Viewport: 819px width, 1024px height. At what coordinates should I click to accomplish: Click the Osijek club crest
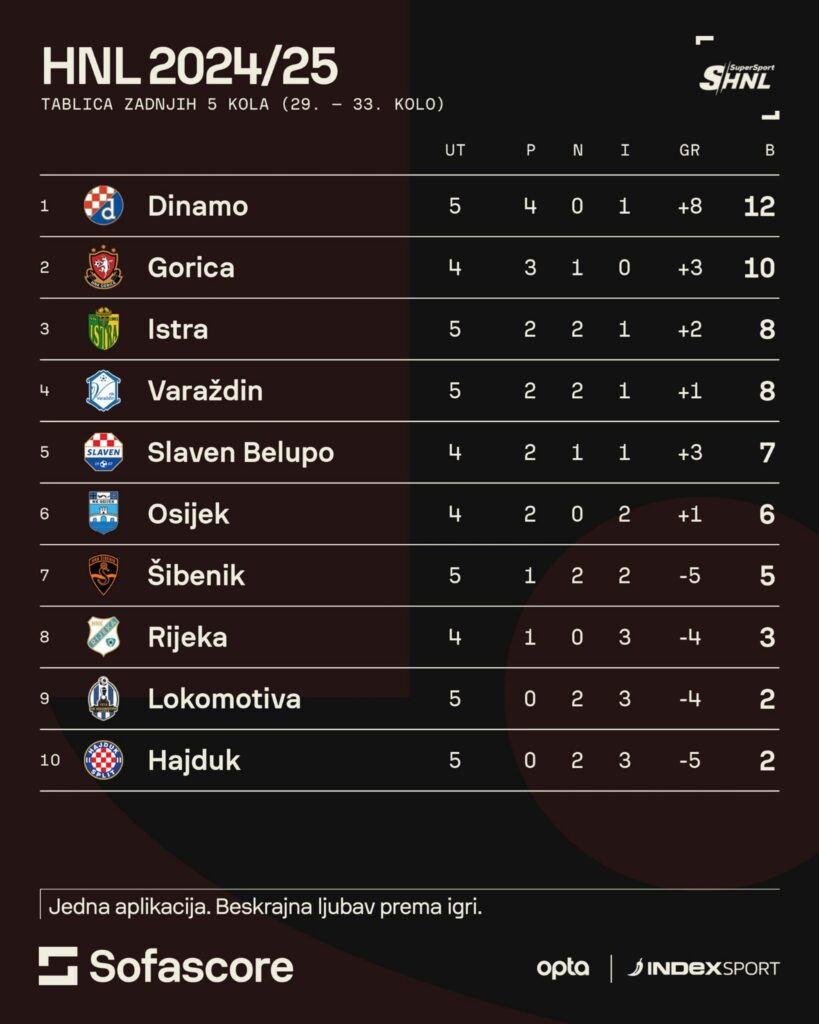point(103,513)
